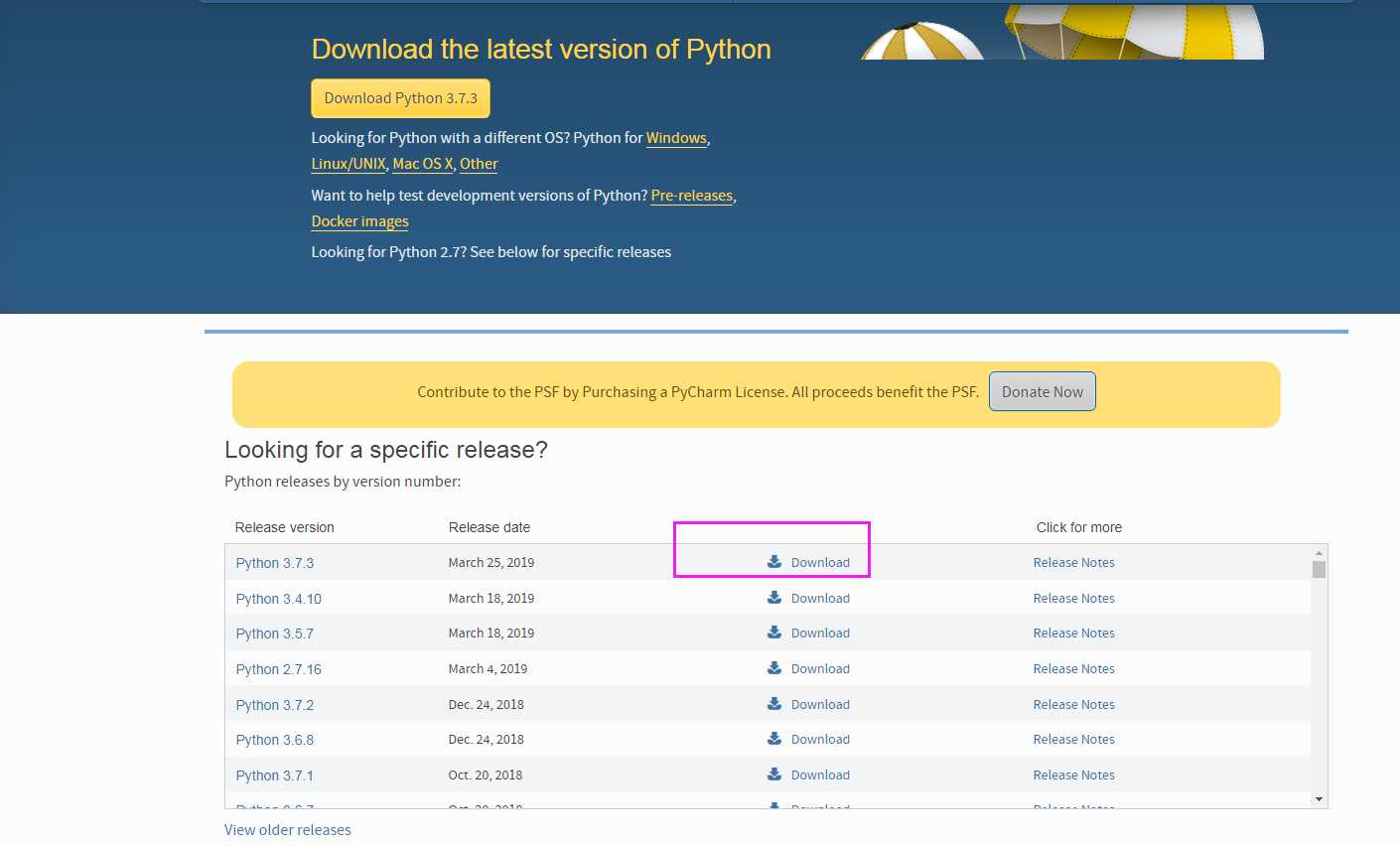1400x846 pixels.
Task: Open Release Notes for Python 3.6.8
Action: click(x=1073, y=739)
